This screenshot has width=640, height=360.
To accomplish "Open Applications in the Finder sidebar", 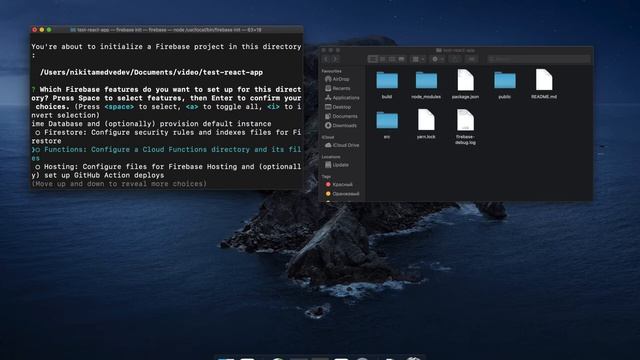I will (342, 98).
